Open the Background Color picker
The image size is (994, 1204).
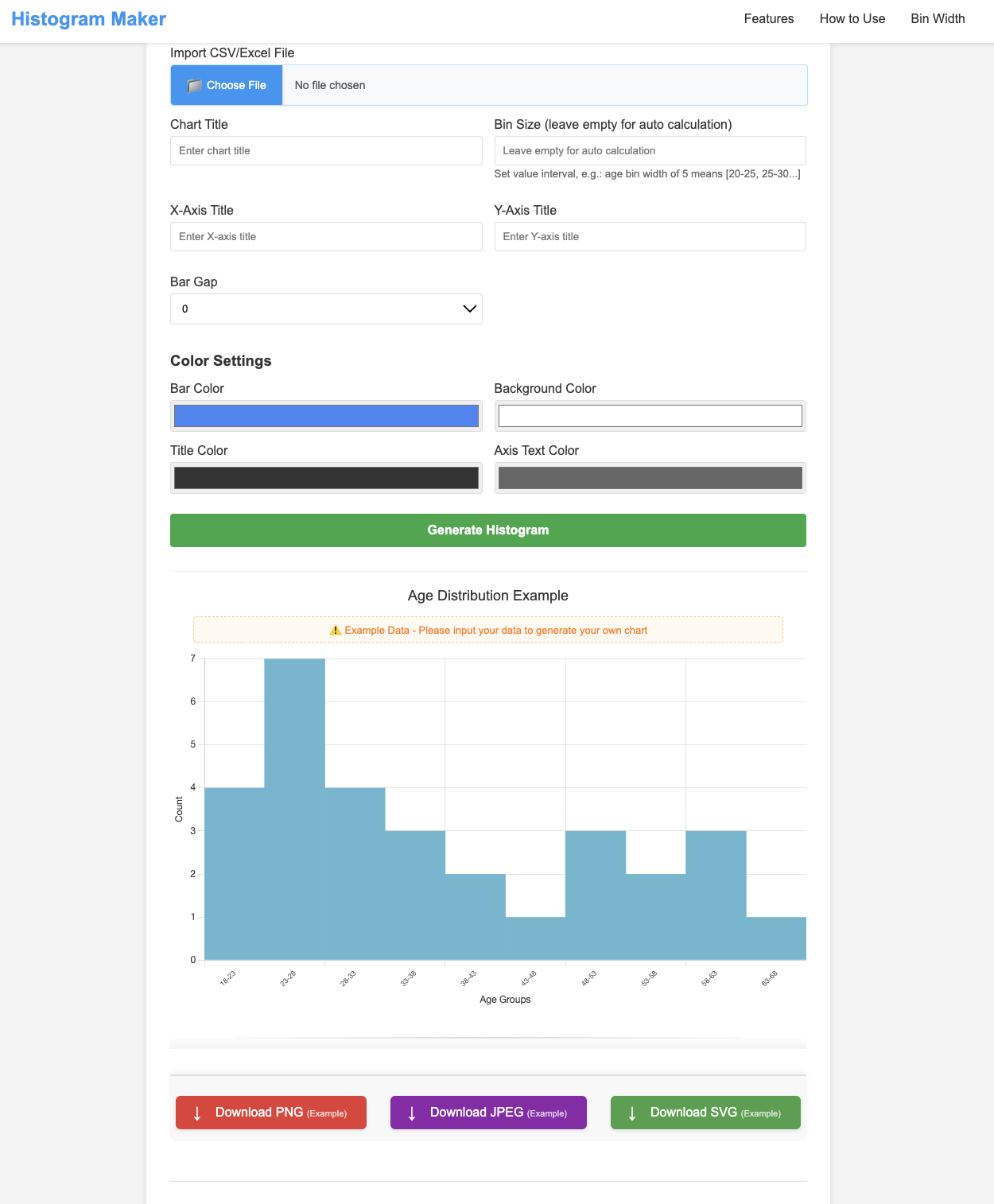click(650, 415)
